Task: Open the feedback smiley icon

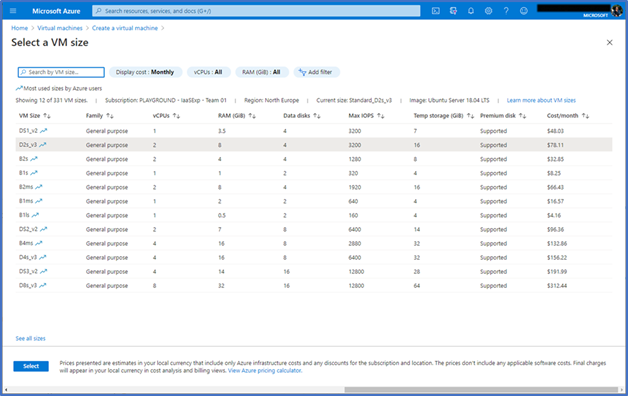Action: 523,11
